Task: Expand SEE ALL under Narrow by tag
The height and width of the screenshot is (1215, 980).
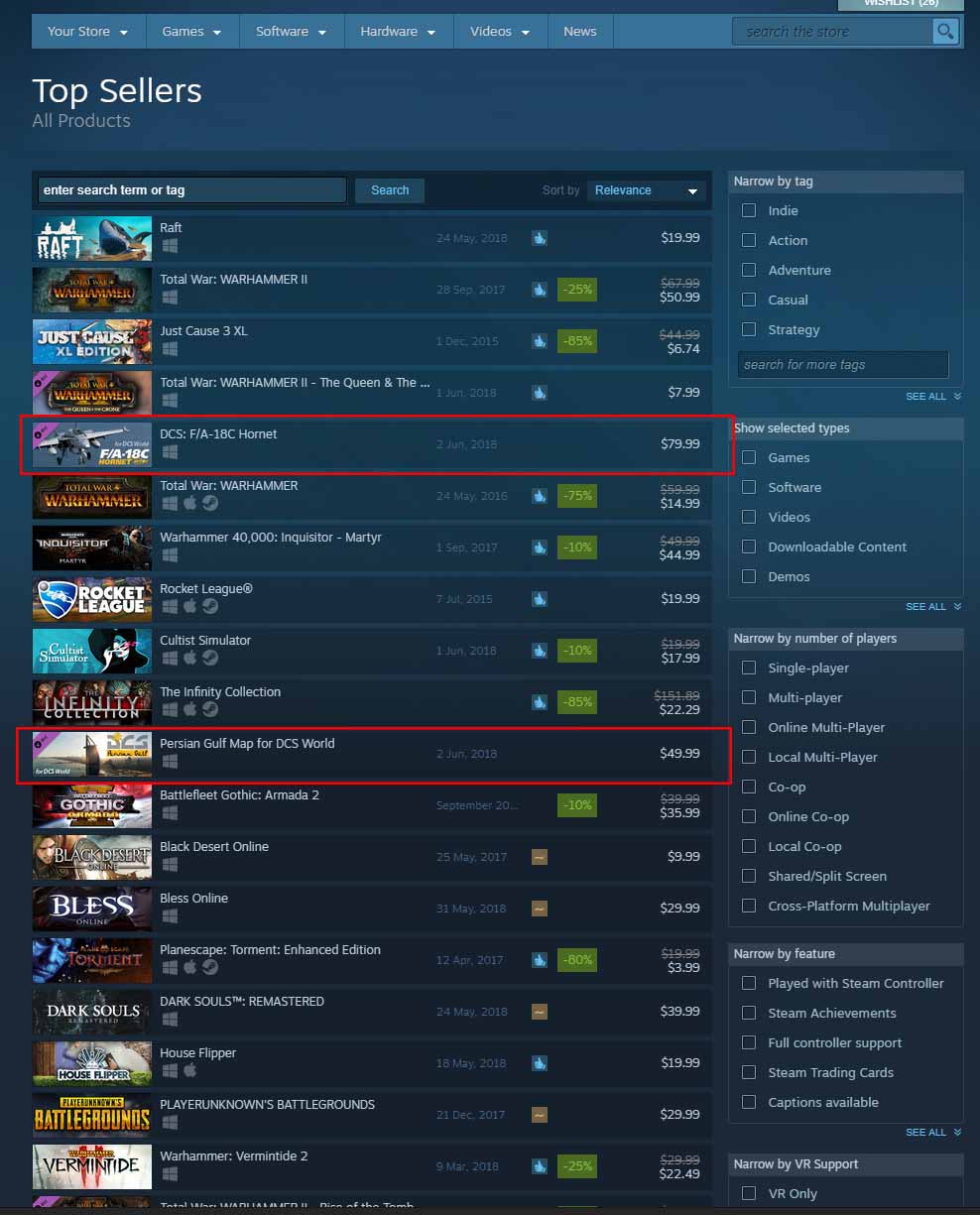Action: click(932, 397)
